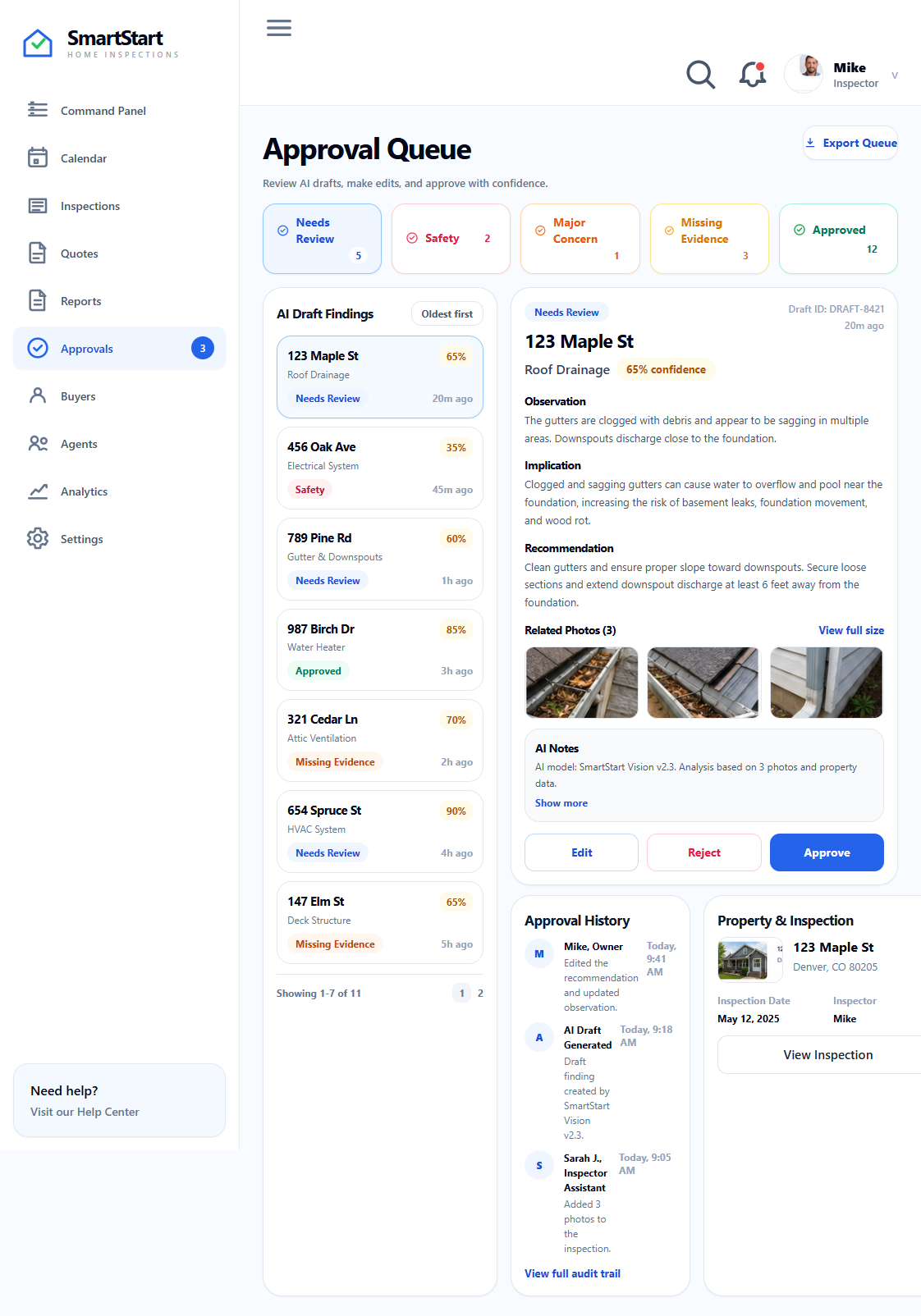
Task: Go to page 2 of findings
Action: [480, 994]
